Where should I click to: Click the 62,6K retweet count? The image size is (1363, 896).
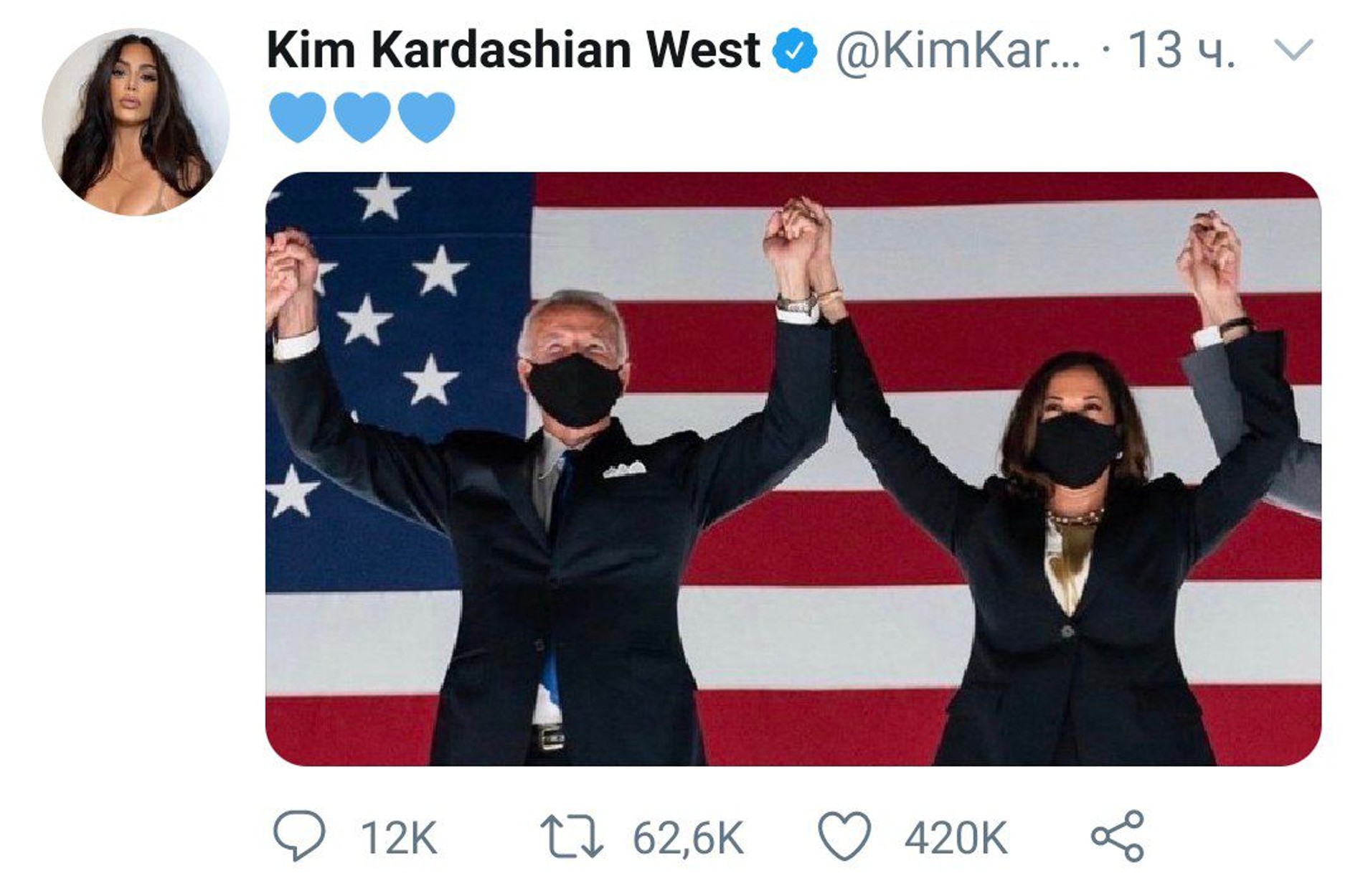tap(688, 837)
